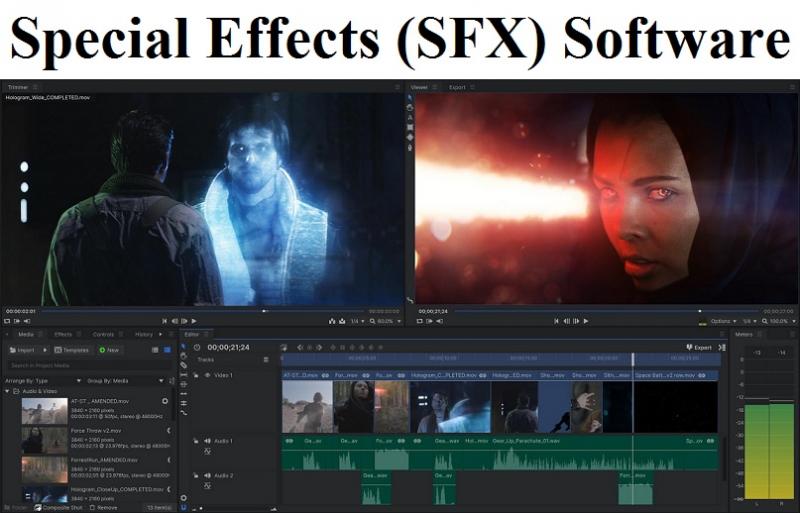
Task: Open Viewer zoom 100.0% dropdown
Action: [x=779, y=321]
